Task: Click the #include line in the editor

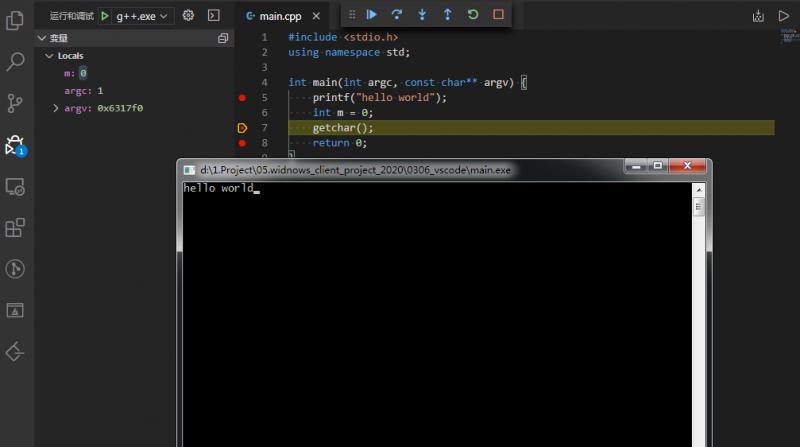Action: [343, 37]
